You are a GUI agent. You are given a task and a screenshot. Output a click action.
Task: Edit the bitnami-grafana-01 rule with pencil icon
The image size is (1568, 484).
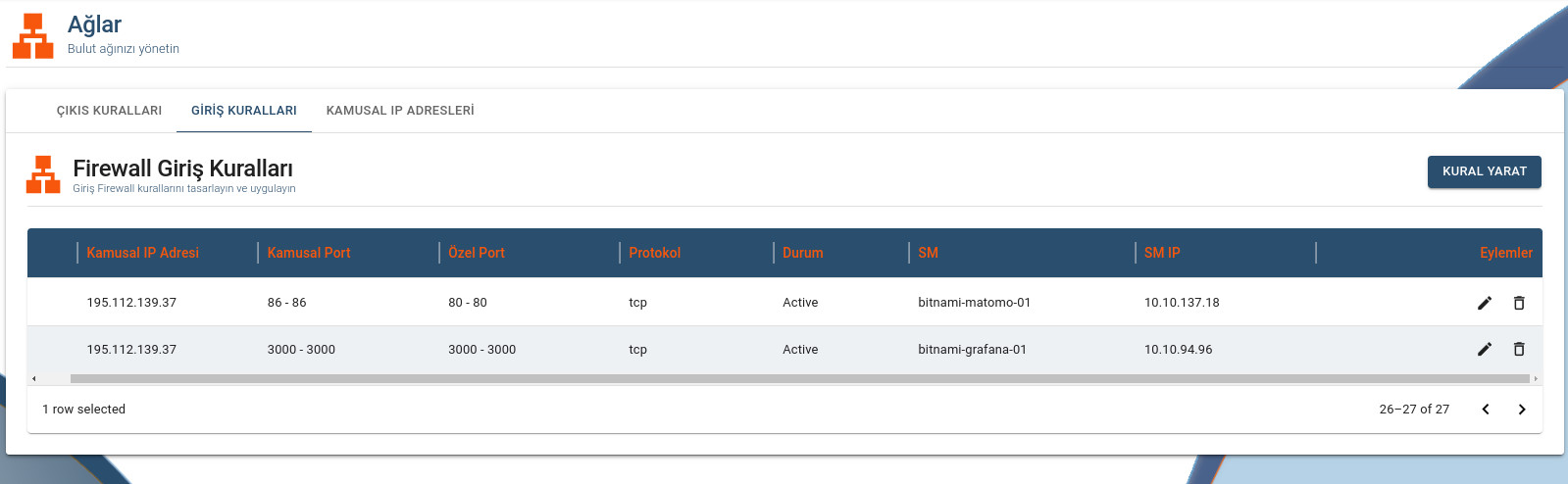pos(1485,349)
